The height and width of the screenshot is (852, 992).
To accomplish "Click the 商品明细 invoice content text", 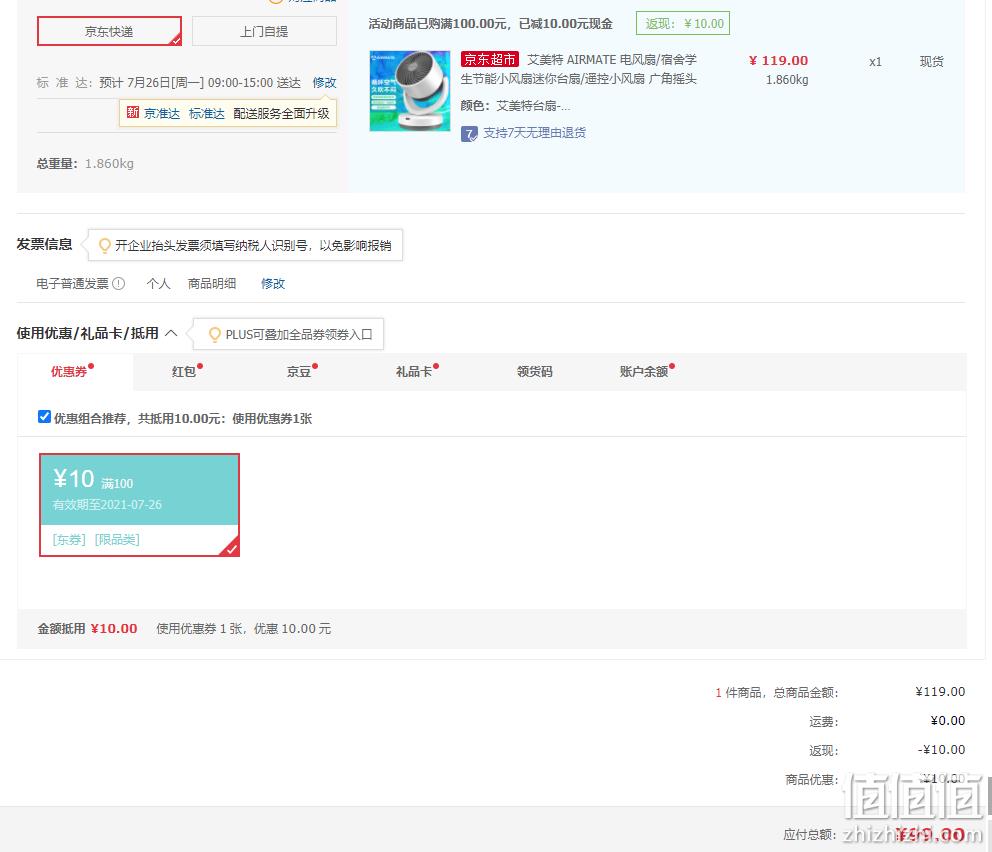I will click(212, 283).
